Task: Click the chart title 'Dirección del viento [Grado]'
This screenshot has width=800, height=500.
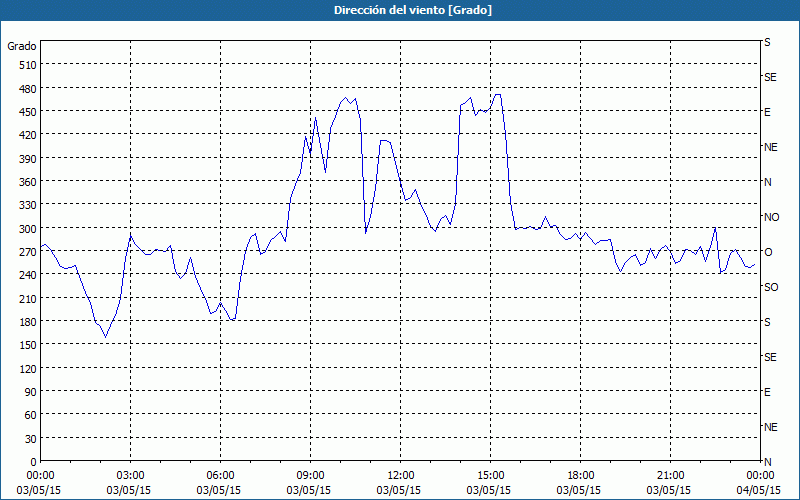Action: point(413,10)
